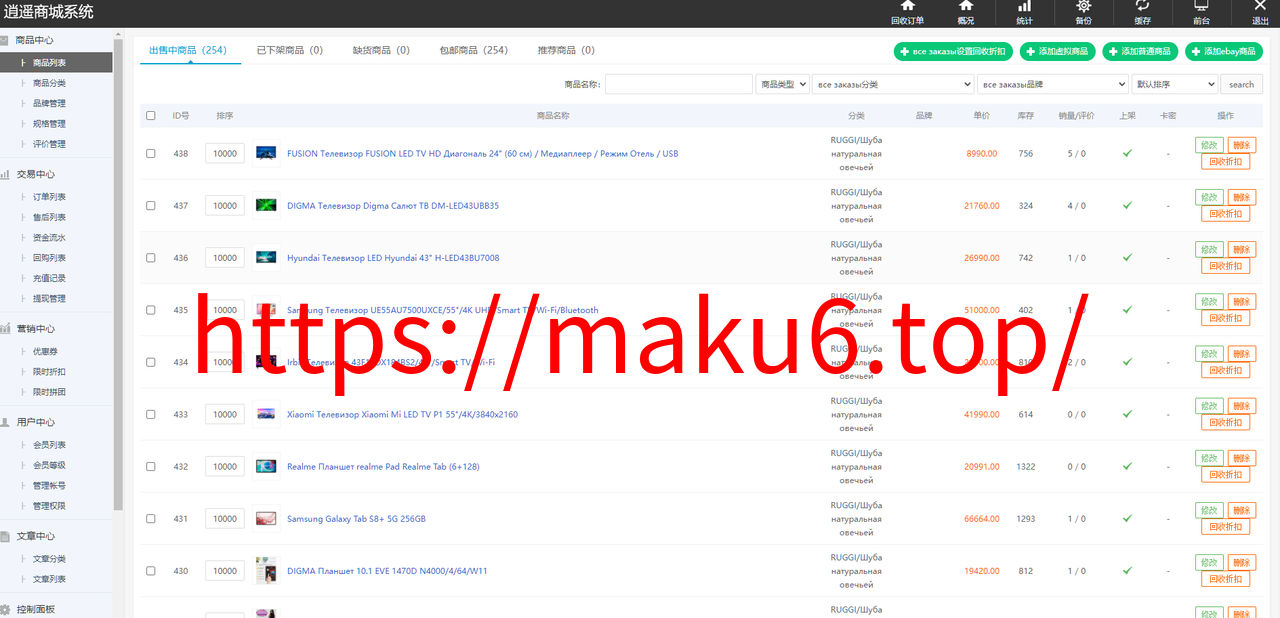Toggle the green 上架 check for ID 430
The image size is (1280, 618).
coord(1127,571)
